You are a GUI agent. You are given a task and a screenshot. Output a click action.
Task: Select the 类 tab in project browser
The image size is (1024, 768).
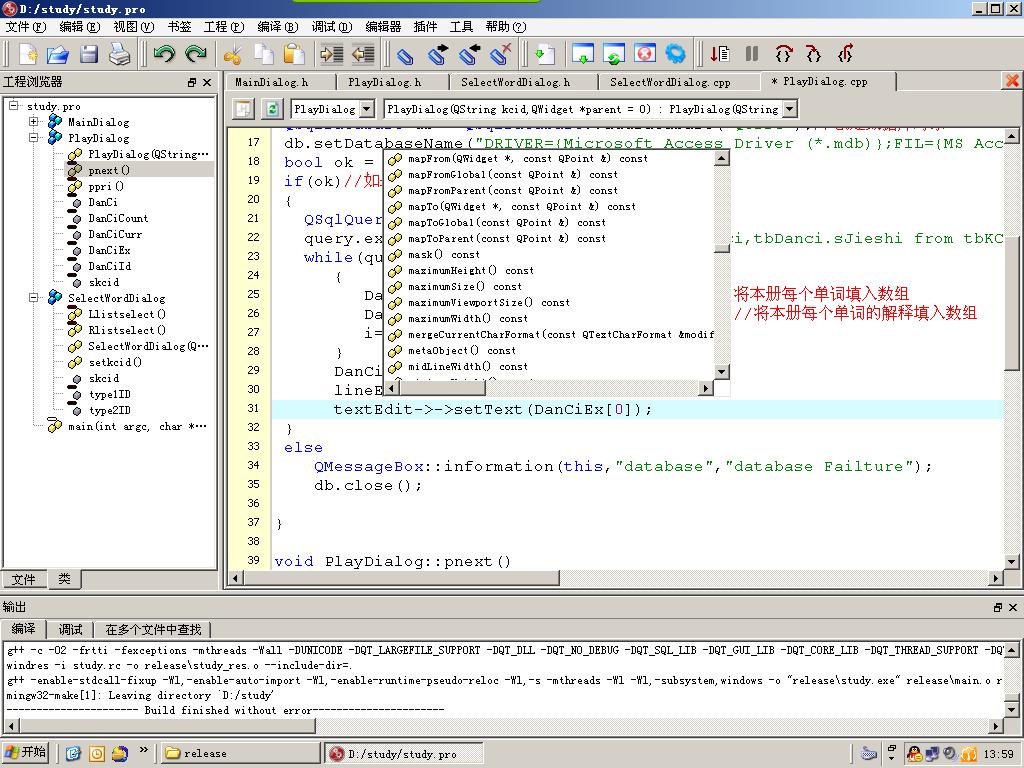pyautogui.click(x=64, y=579)
